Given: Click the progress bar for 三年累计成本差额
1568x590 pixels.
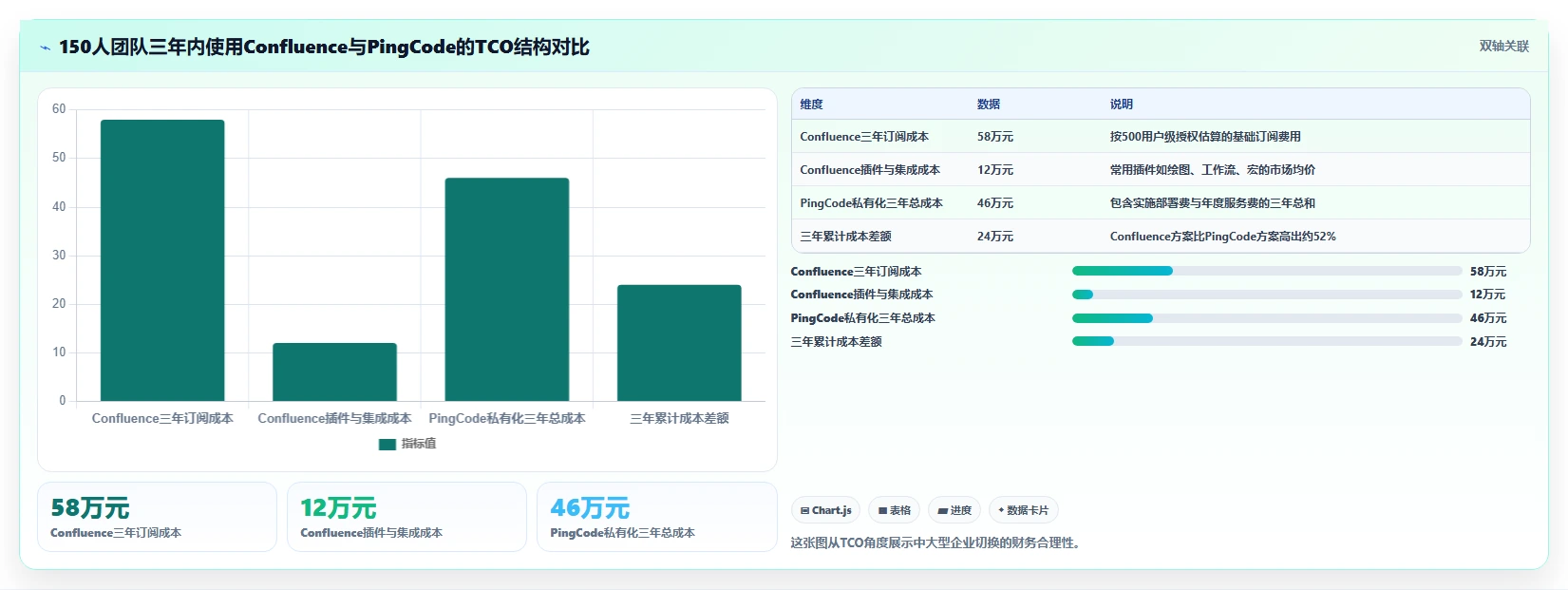Looking at the screenshot, I should click(x=1267, y=341).
